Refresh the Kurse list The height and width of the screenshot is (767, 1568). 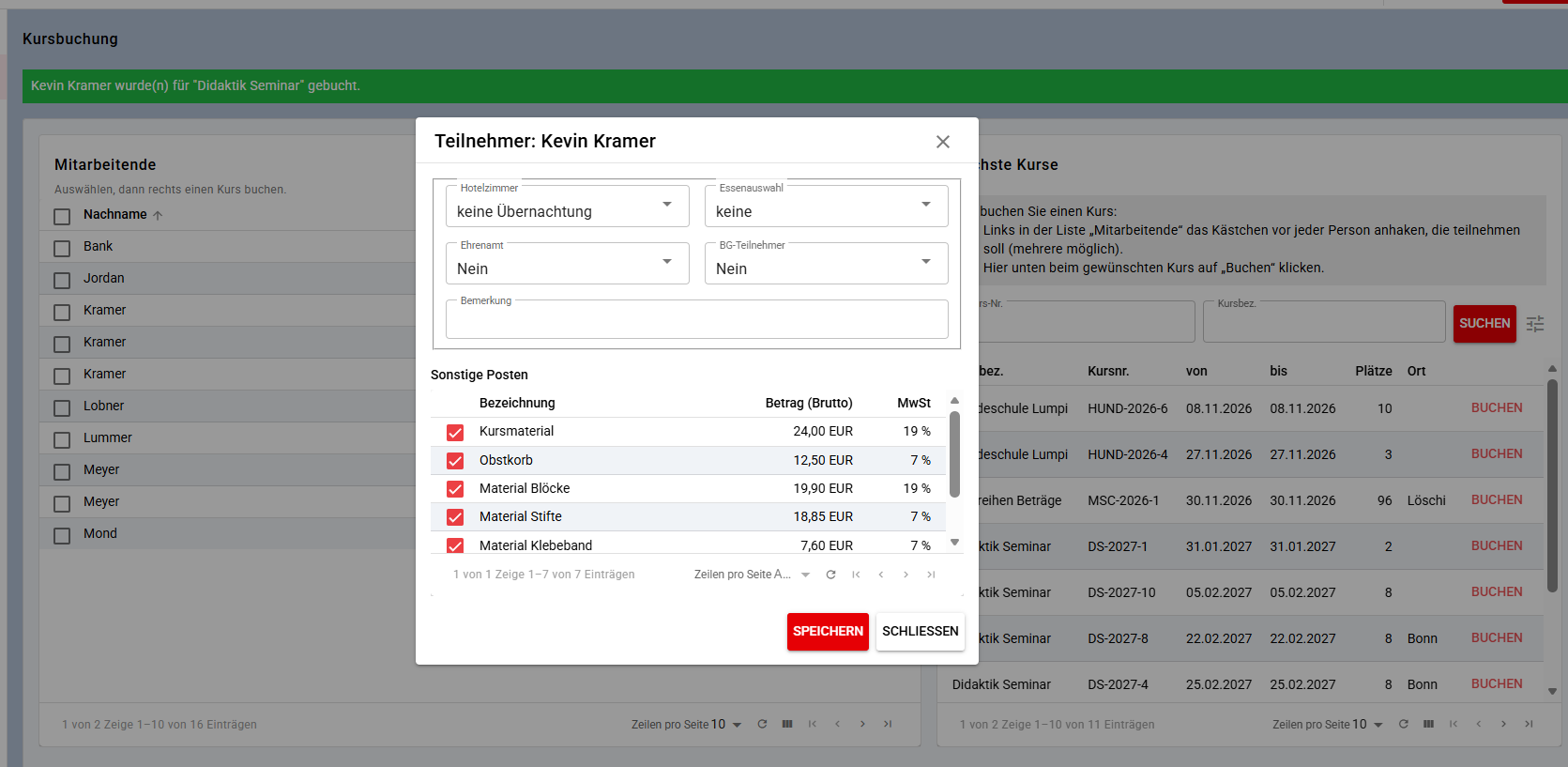1404,724
